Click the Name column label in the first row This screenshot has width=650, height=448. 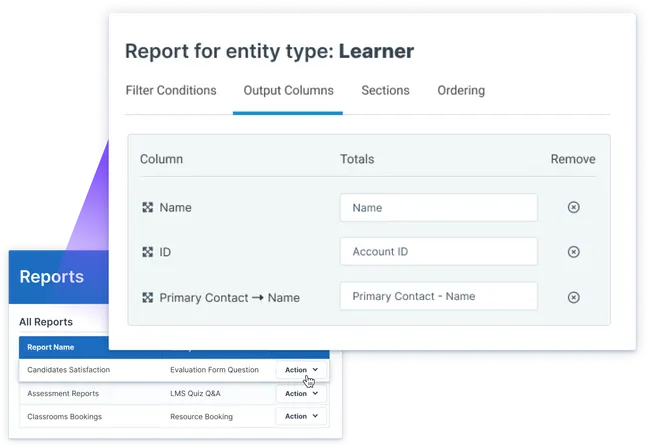click(x=175, y=207)
